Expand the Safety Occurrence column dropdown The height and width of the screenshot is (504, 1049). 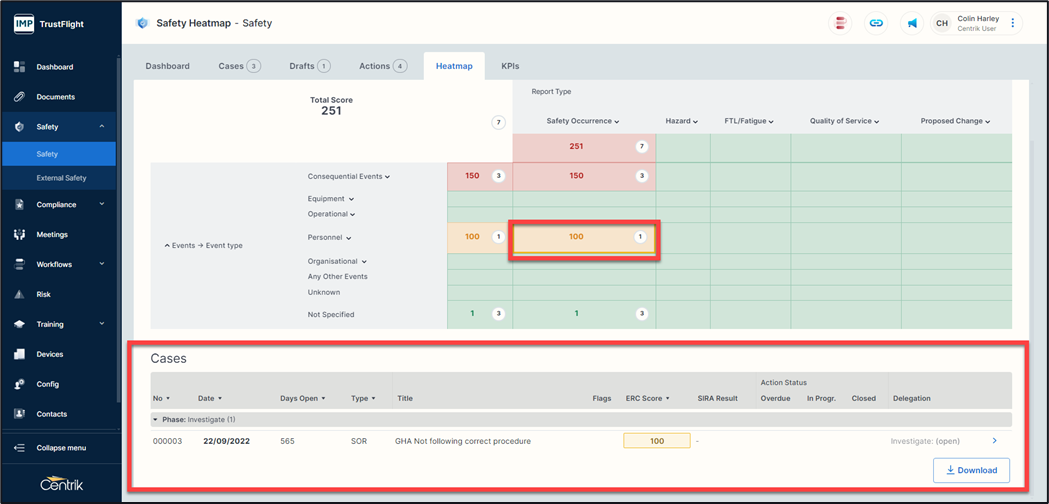[x=582, y=121]
